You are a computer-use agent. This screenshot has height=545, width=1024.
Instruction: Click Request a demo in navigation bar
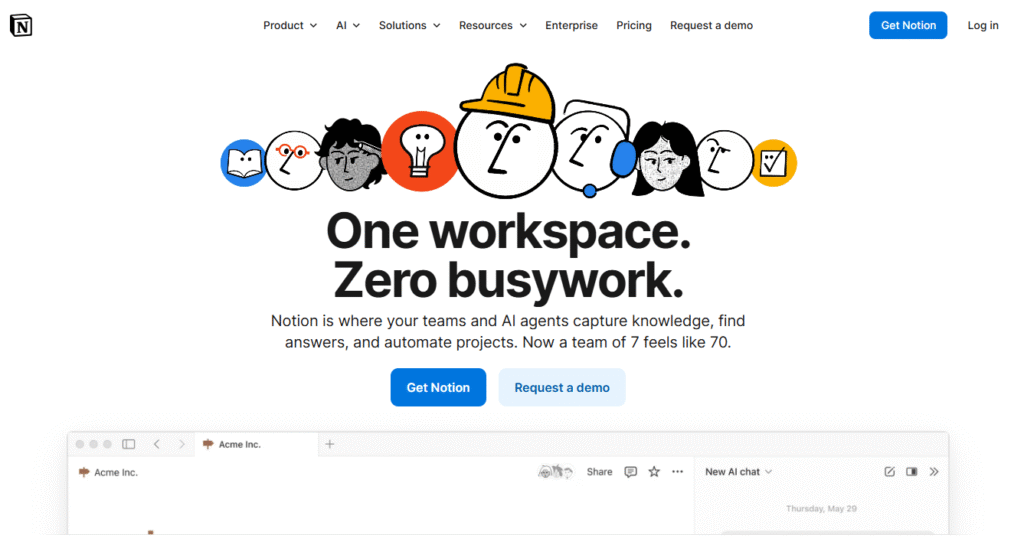[711, 25]
